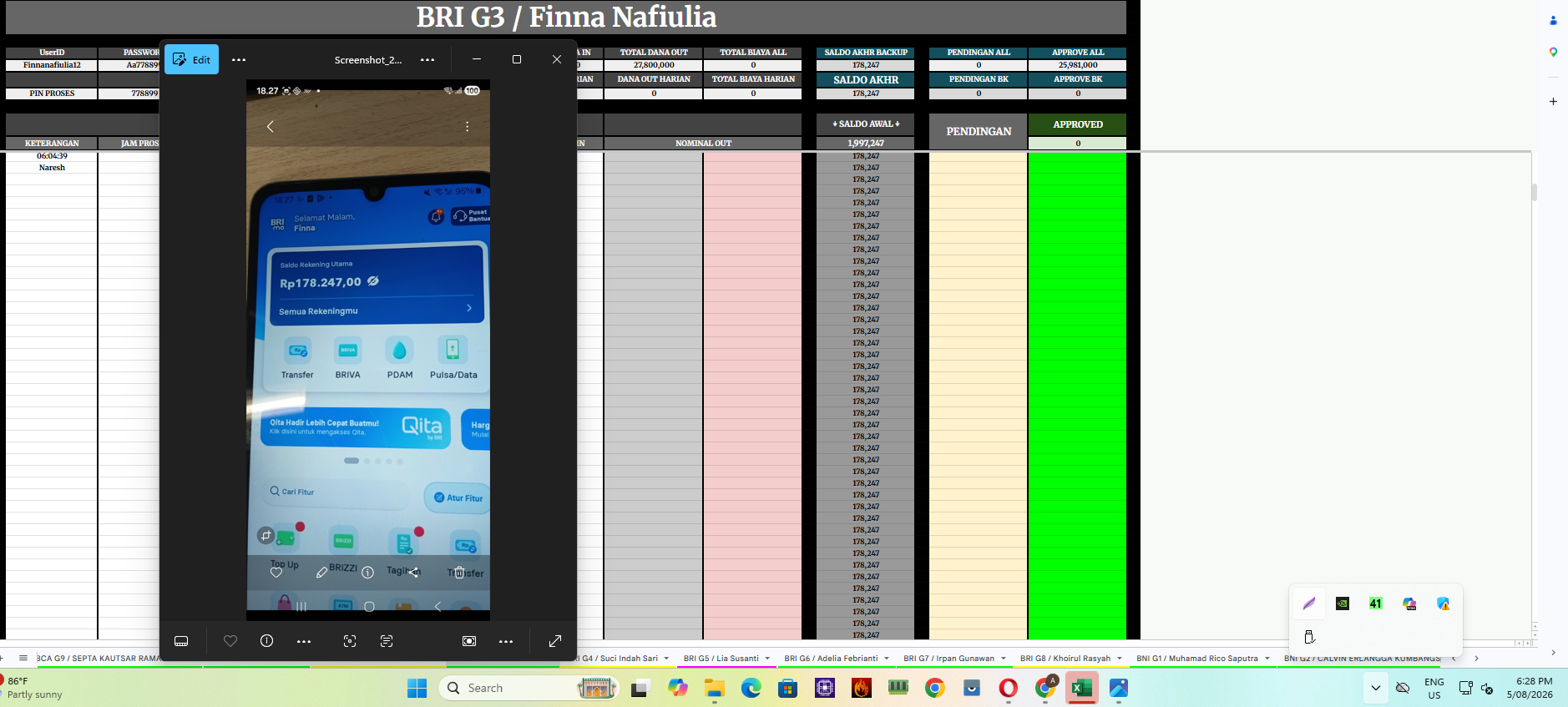Open dropdown arrow on Adelia Febrianti tab

pos(887,659)
